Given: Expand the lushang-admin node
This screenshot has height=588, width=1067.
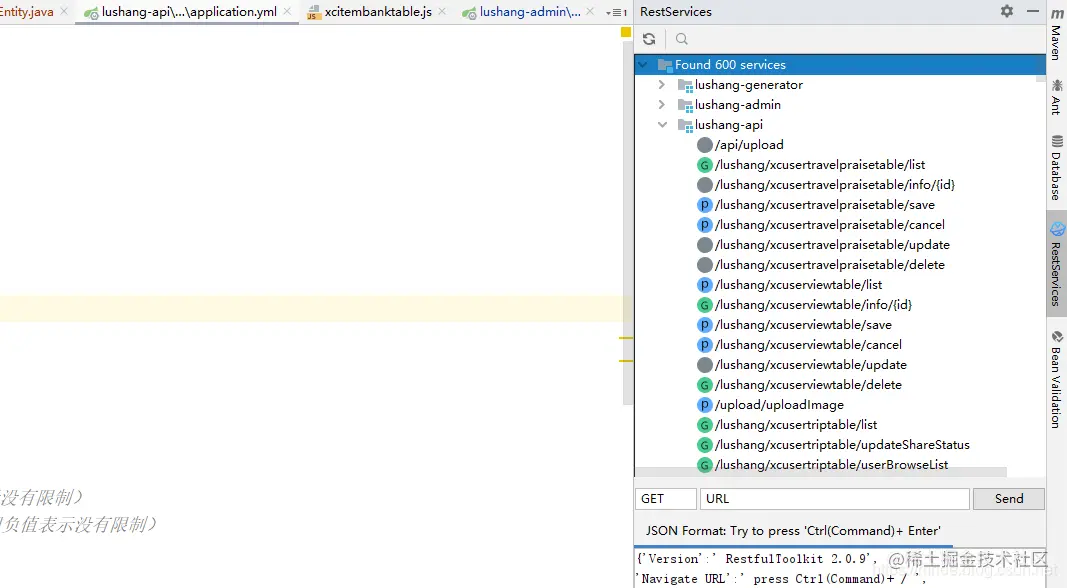Looking at the screenshot, I should pyautogui.click(x=661, y=105).
